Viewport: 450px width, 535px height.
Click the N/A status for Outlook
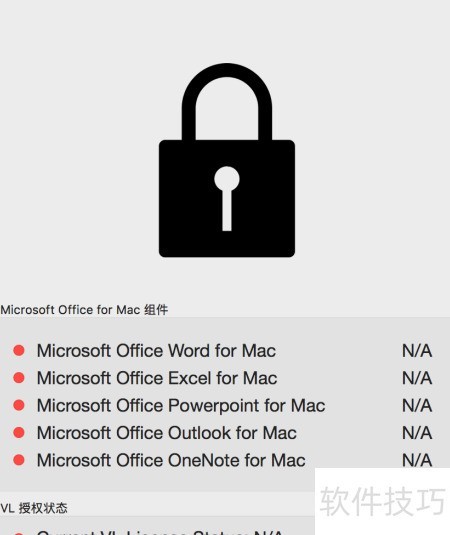417,433
